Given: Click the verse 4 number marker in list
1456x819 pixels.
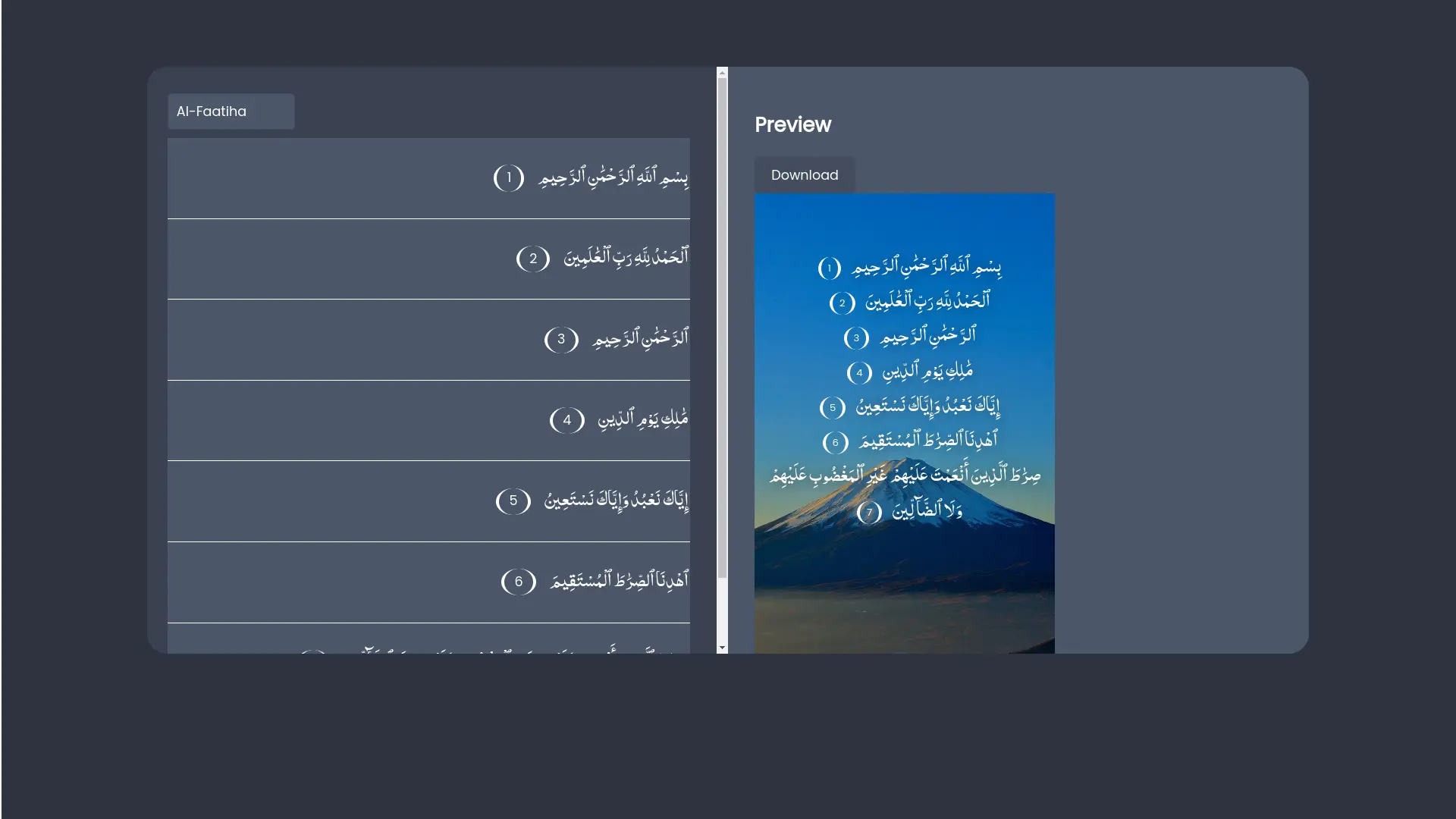Looking at the screenshot, I should pos(567,419).
